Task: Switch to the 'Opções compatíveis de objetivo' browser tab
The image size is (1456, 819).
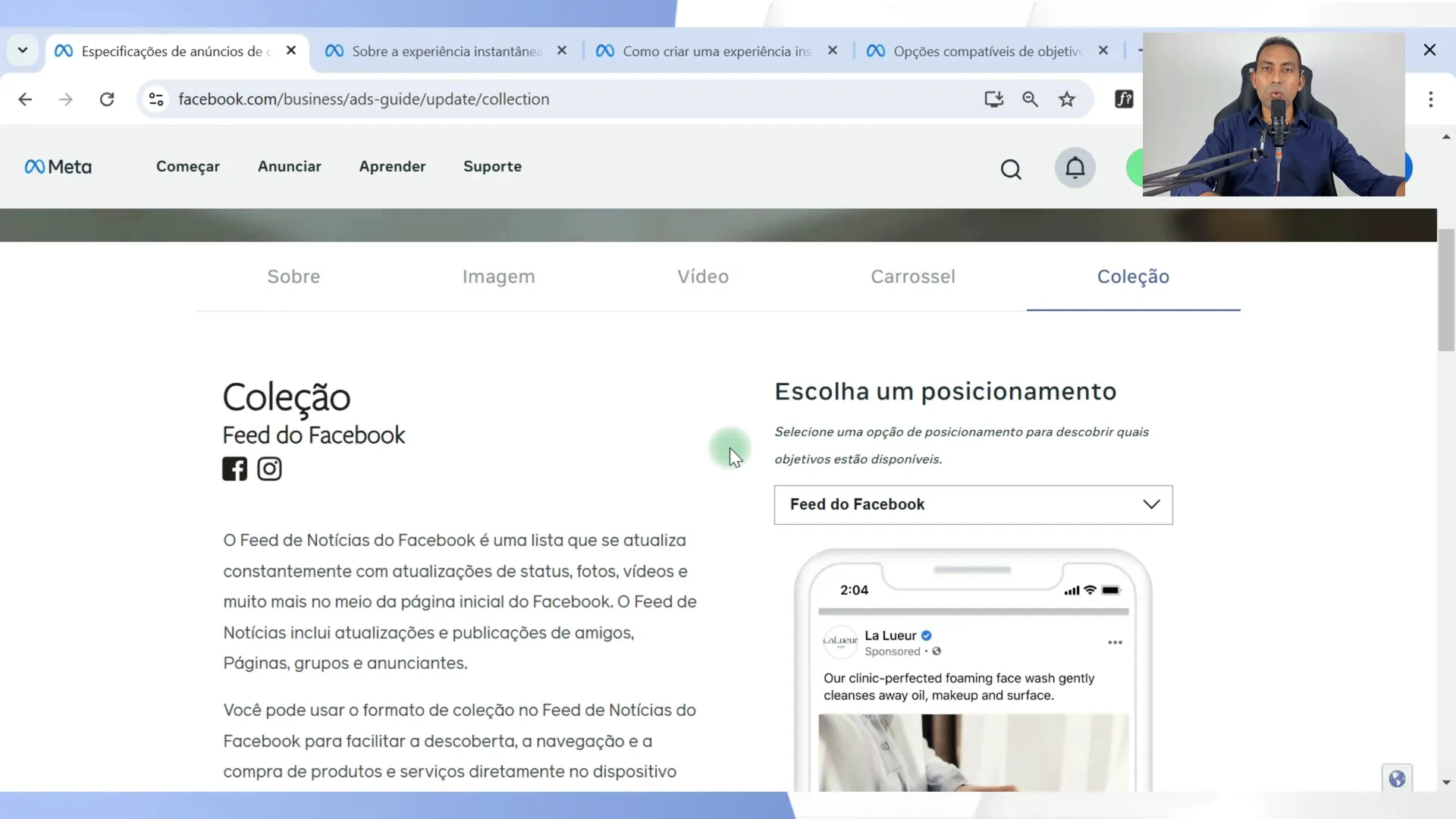Action: click(x=988, y=51)
